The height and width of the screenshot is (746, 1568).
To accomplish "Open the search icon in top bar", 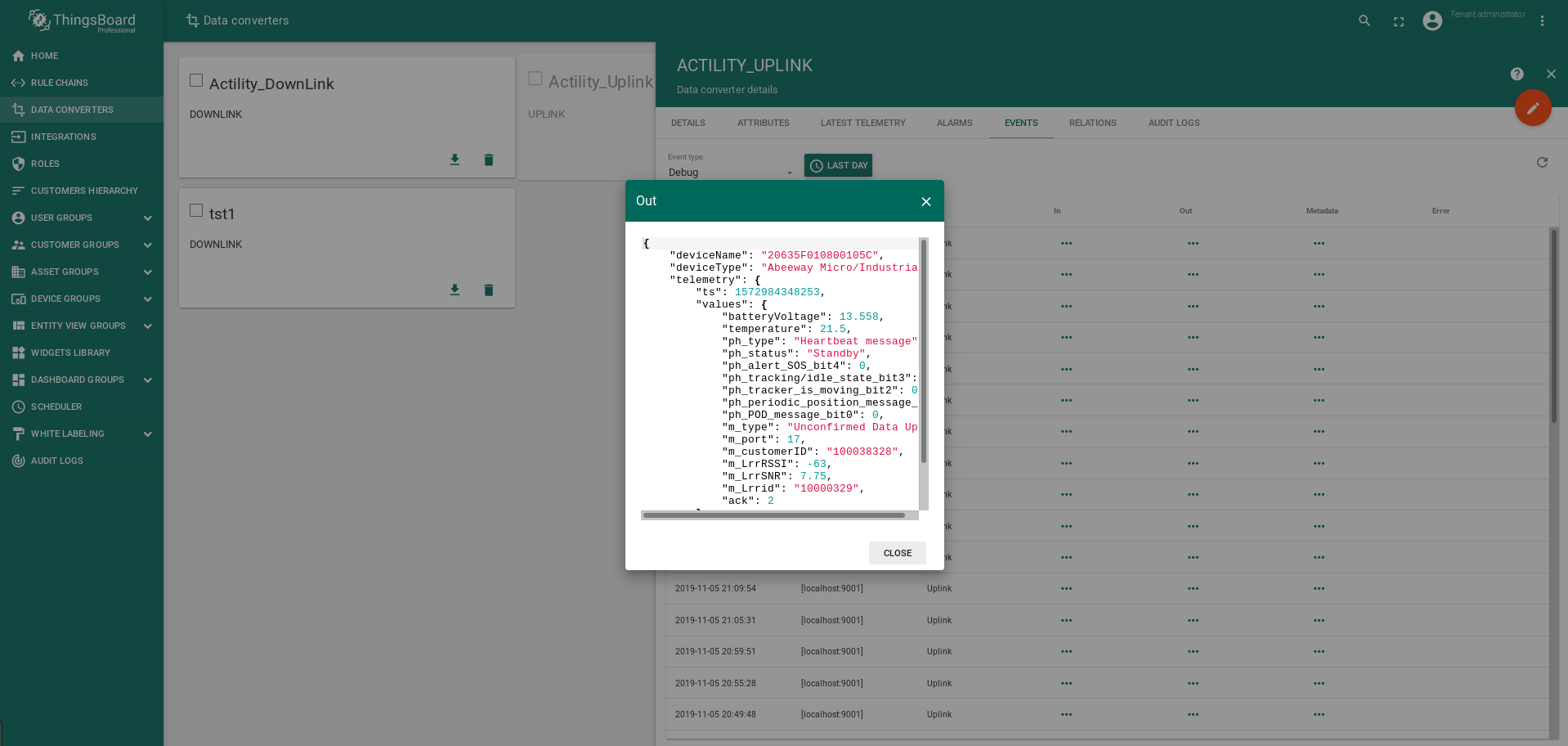I will pos(1364,21).
